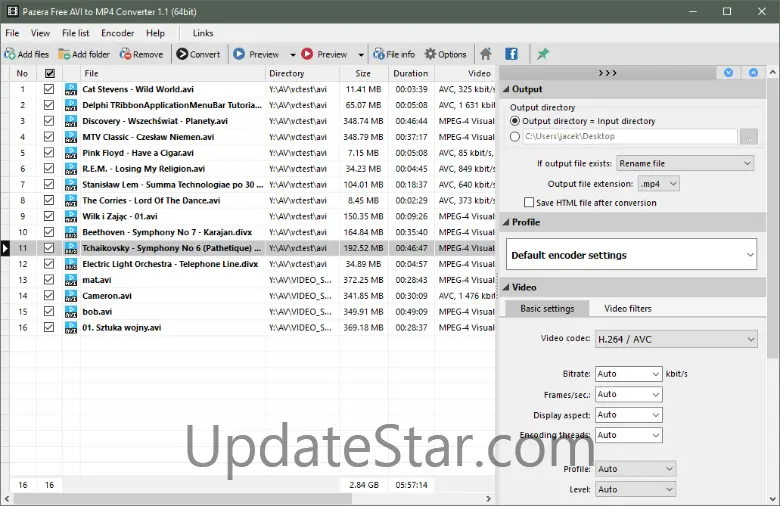Uncheck the MTV Classic - Czesław Niemen checkbox
The width and height of the screenshot is (780, 506).
[x=49, y=137]
